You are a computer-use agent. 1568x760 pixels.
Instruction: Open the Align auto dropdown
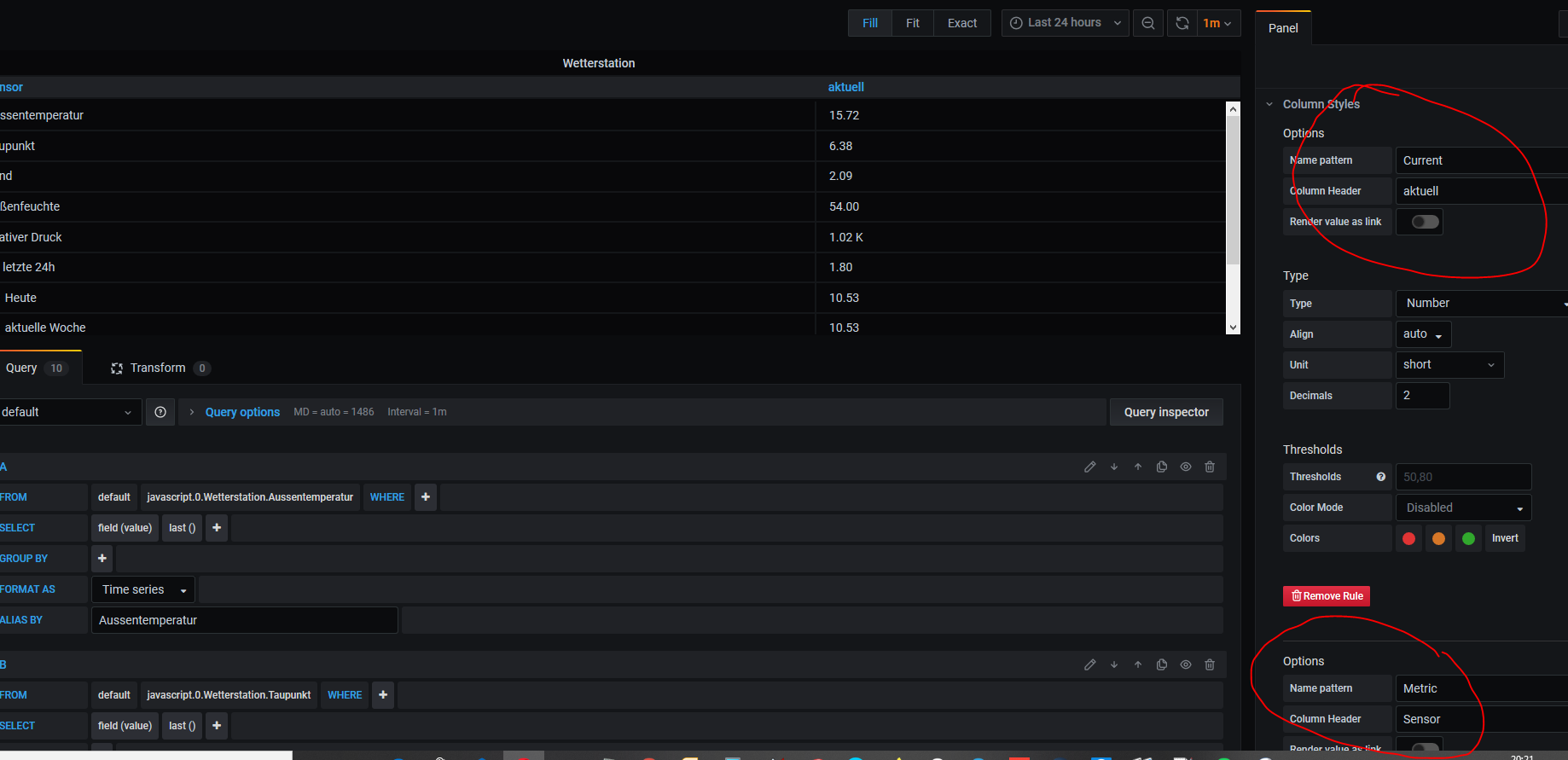(x=1423, y=334)
